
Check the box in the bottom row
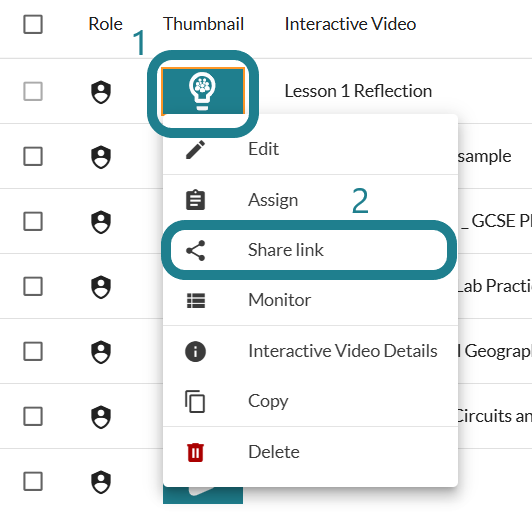point(33,481)
